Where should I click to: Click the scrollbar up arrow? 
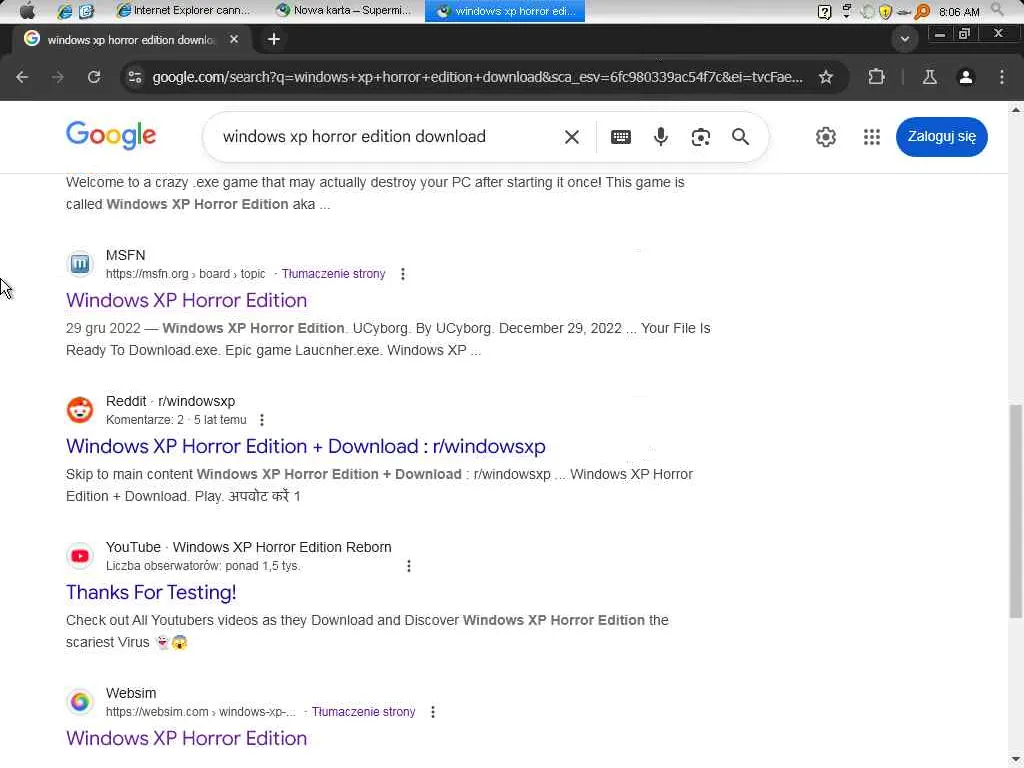pos(1016,110)
